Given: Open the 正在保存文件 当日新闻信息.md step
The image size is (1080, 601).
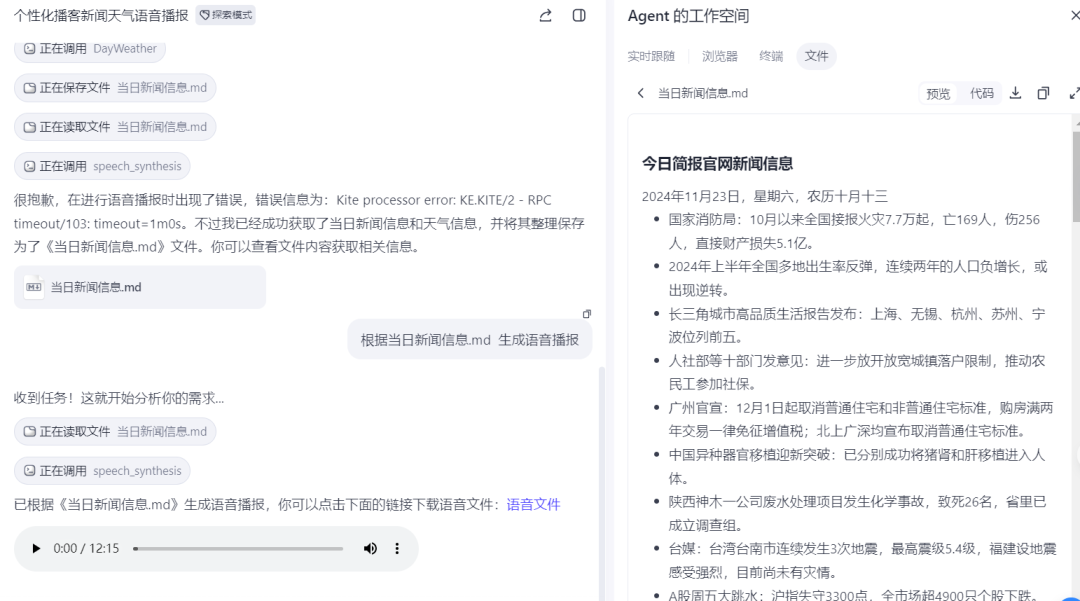Looking at the screenshot, I should 115,88.
